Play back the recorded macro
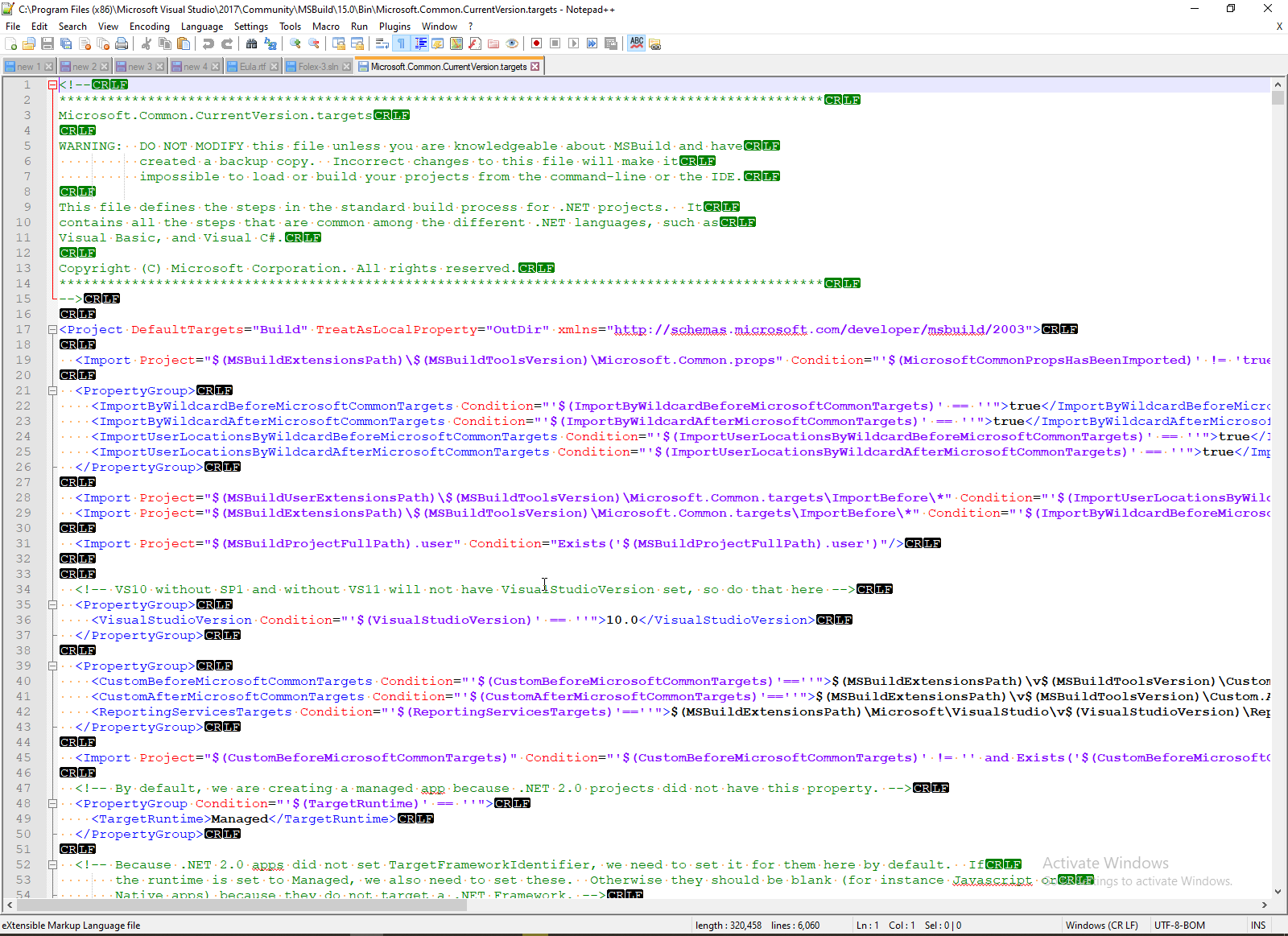Image resolution: width=1288 pixels, height=936 pixels. 574,43
